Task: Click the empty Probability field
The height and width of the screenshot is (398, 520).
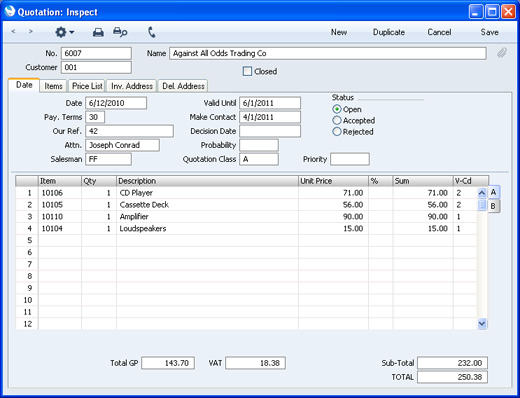Action: [259, 145]
